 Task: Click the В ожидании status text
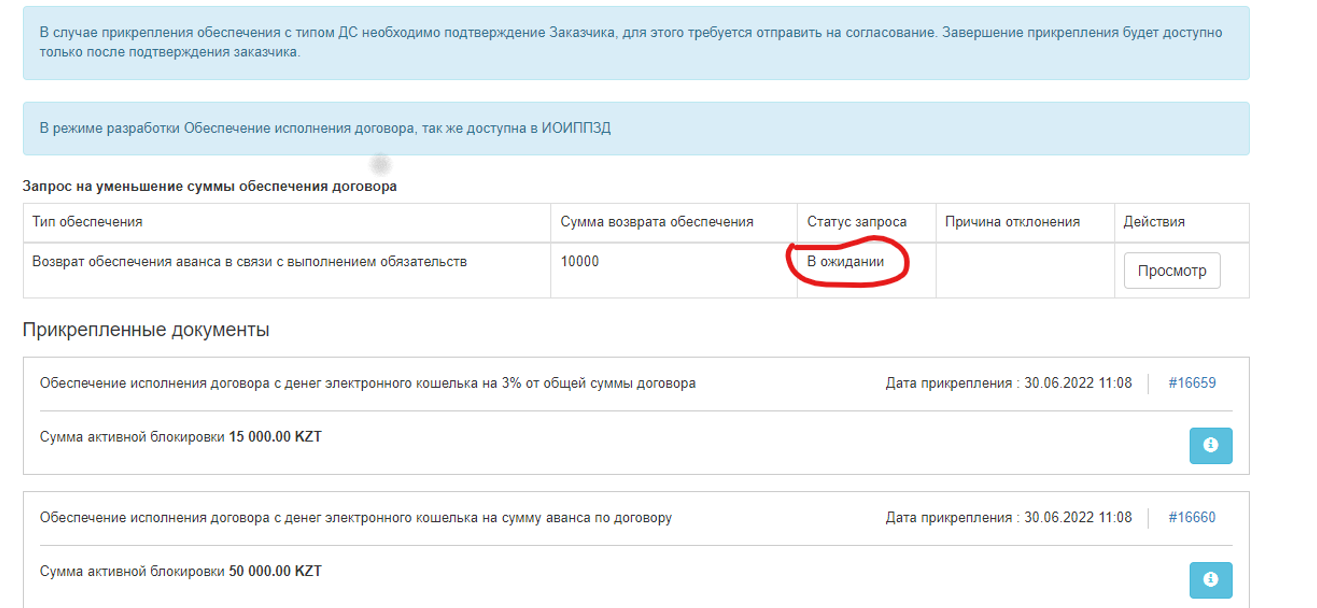pos(846,262)
